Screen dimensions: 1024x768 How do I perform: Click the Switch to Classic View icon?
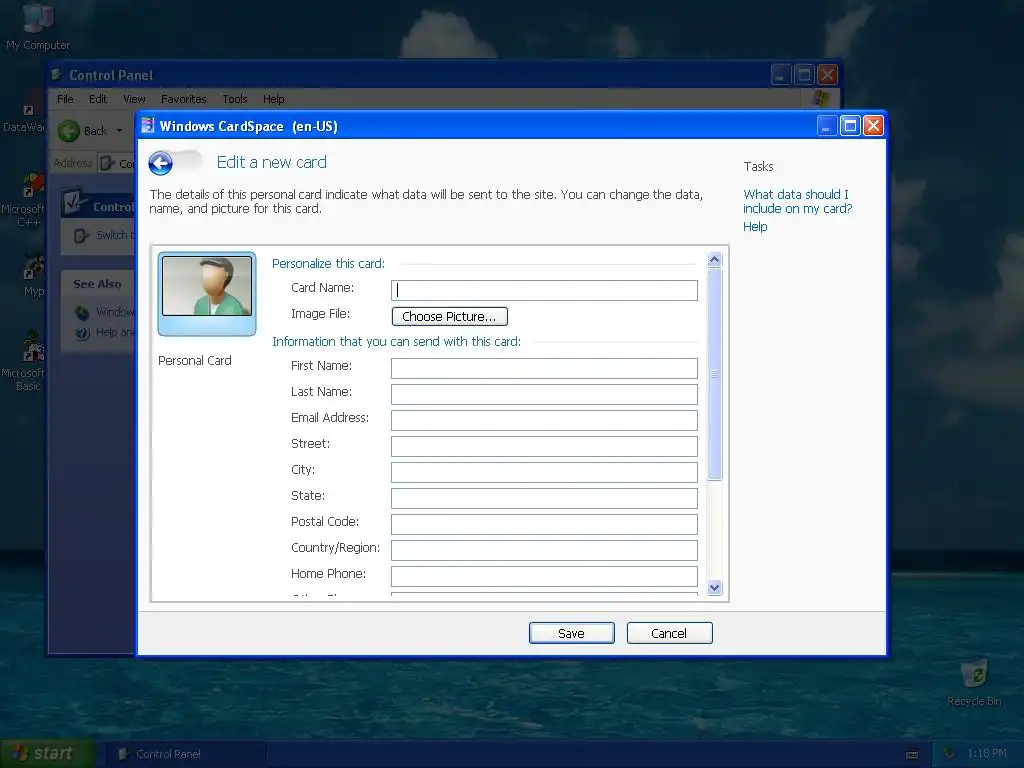pyautogui.click(x=81, y=236)
